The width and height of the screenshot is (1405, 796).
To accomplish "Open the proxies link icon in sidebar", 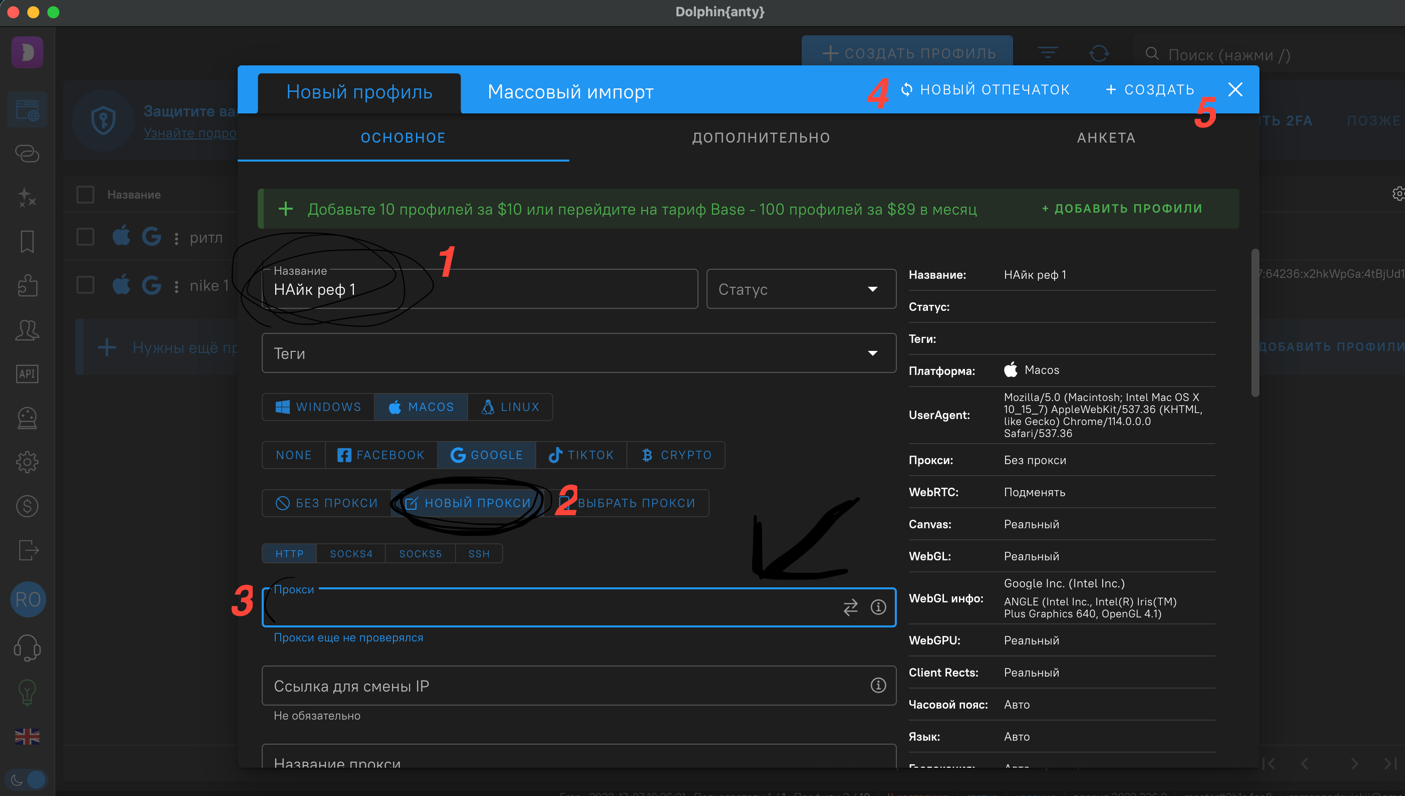I will click(27, 153).
